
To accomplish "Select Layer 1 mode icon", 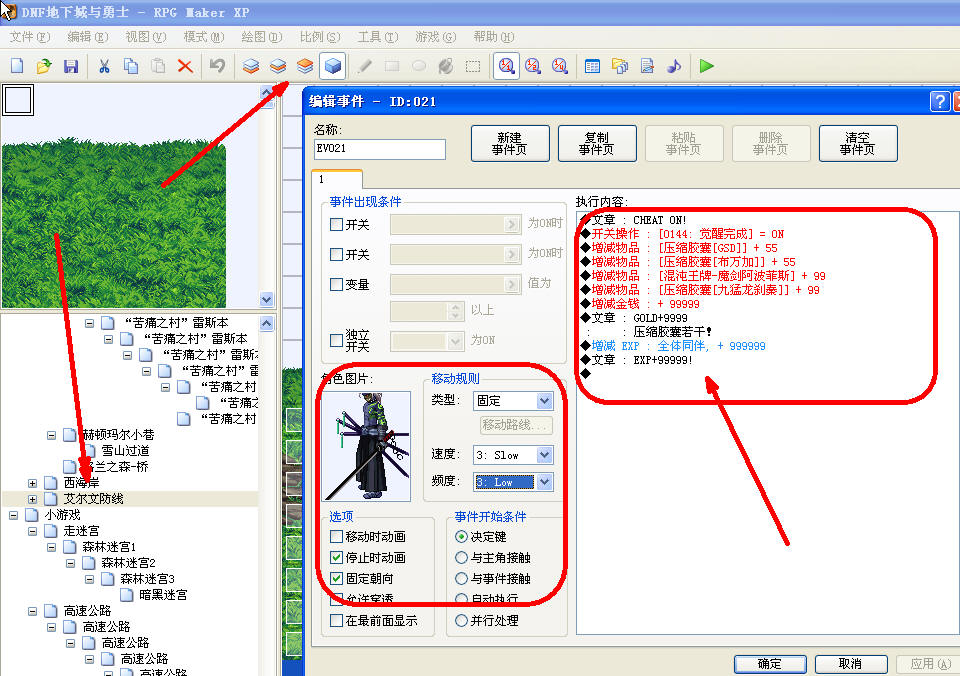I will pyautogui.click(x=251, y=66).
